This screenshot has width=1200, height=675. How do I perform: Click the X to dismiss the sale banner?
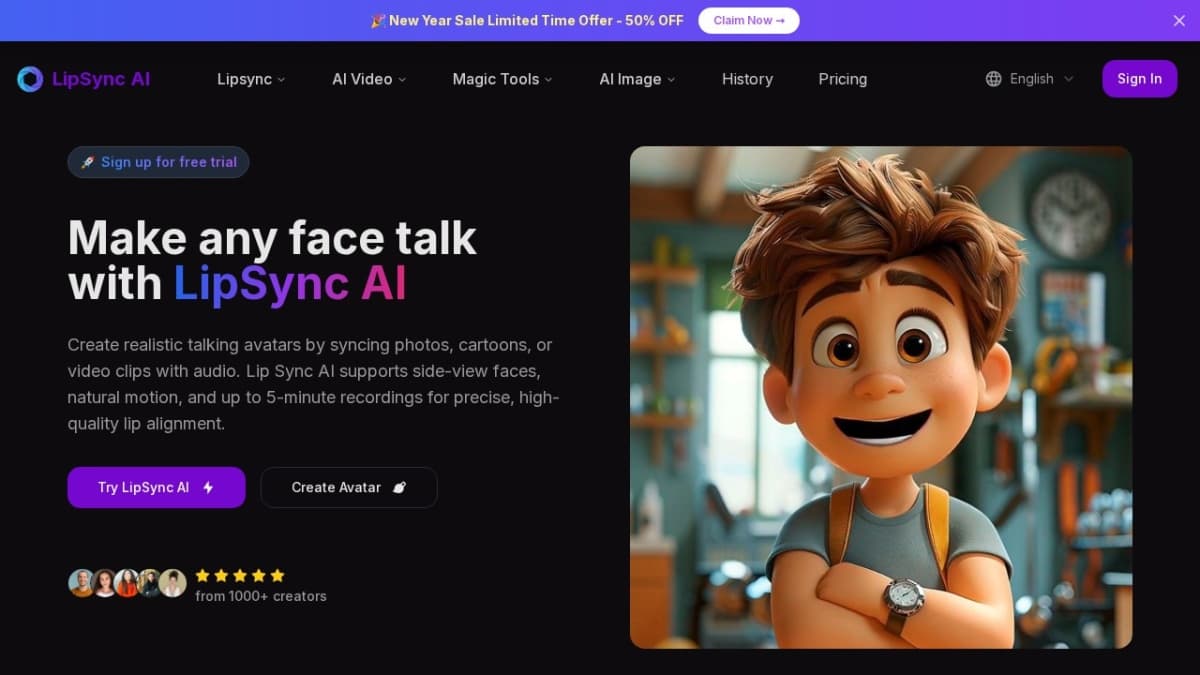point(1179,20)
